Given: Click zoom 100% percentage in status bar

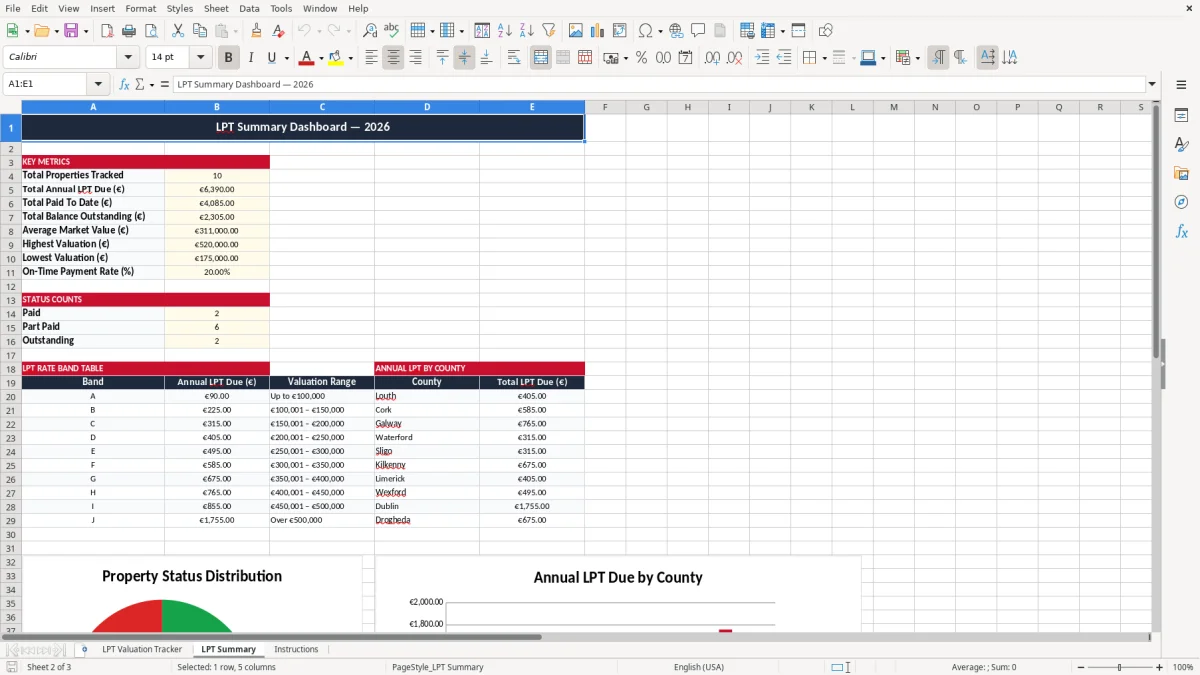Looking at the screenshot, I should (1183, 667).
